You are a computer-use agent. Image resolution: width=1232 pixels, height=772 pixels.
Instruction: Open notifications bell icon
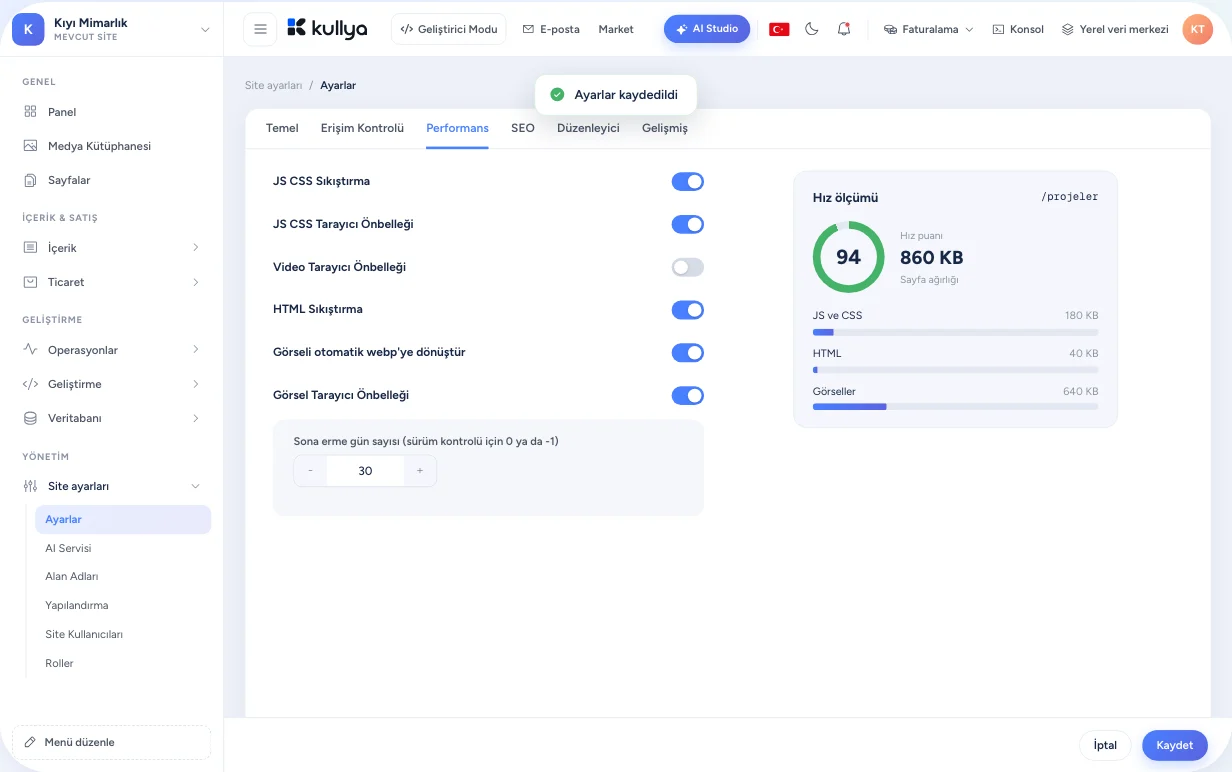[844, 29]
